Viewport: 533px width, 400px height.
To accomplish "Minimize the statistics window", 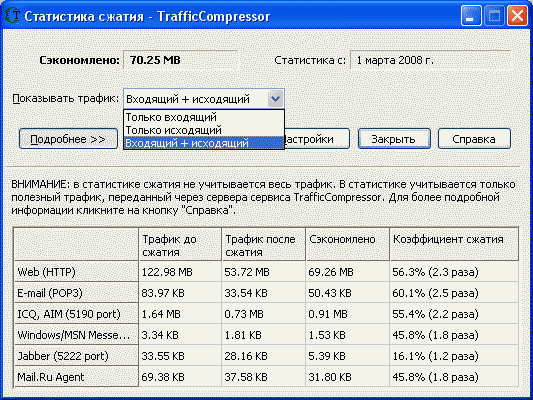I will [x=471, y=16].
